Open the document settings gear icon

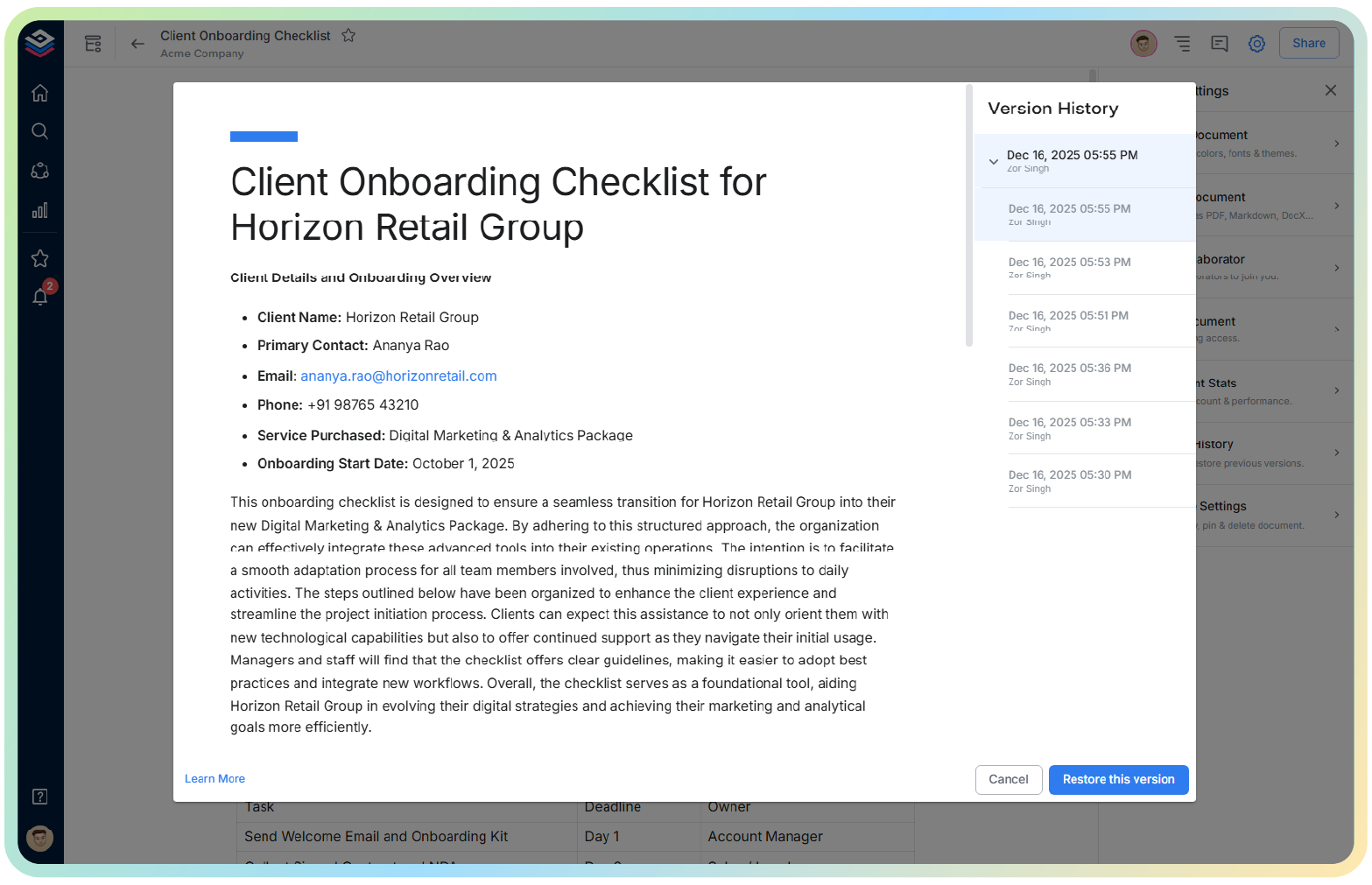pyautogui.click(x=1256, y=43)
